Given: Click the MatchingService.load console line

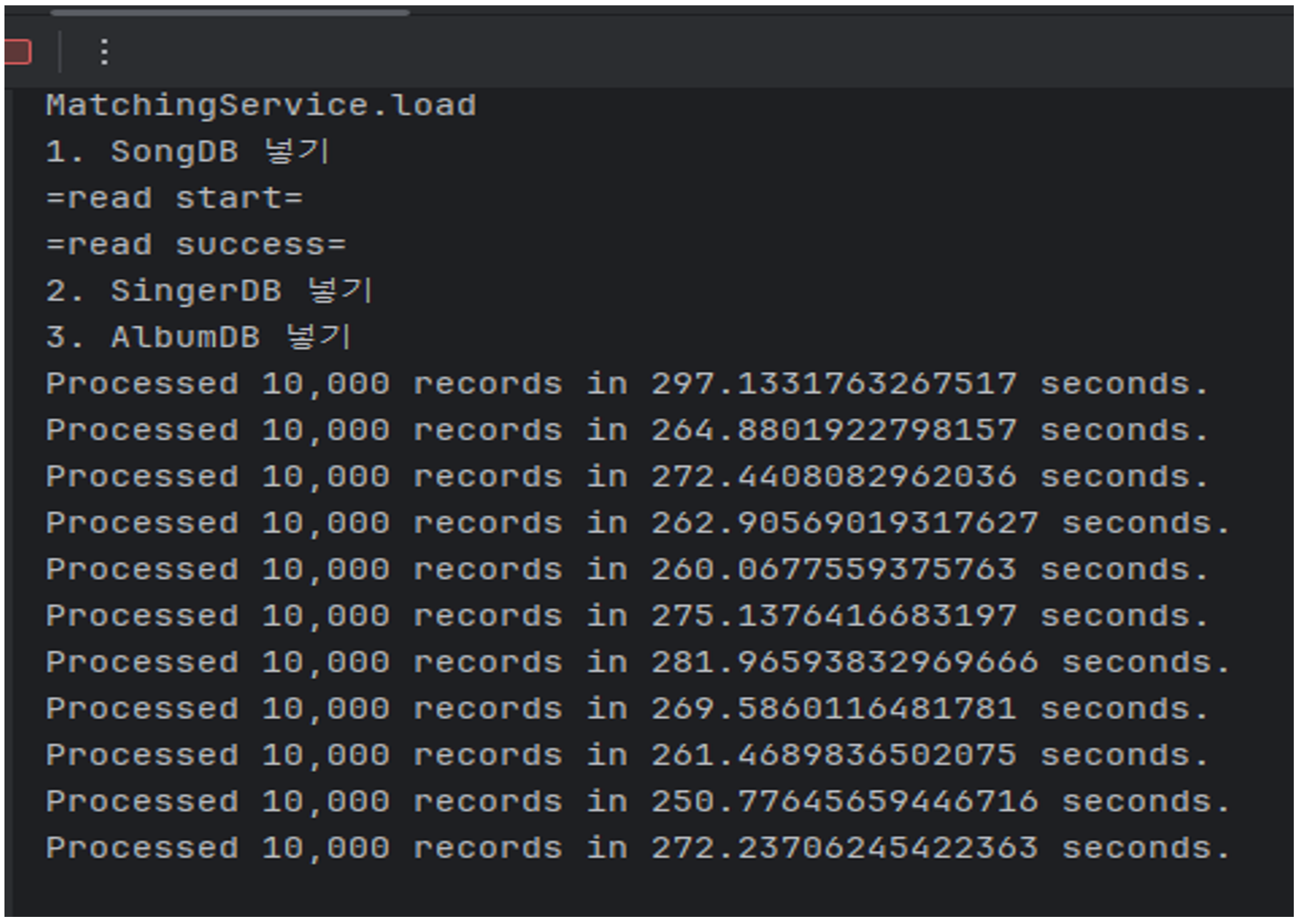Looking at the screenshot, I should point(261,105).
